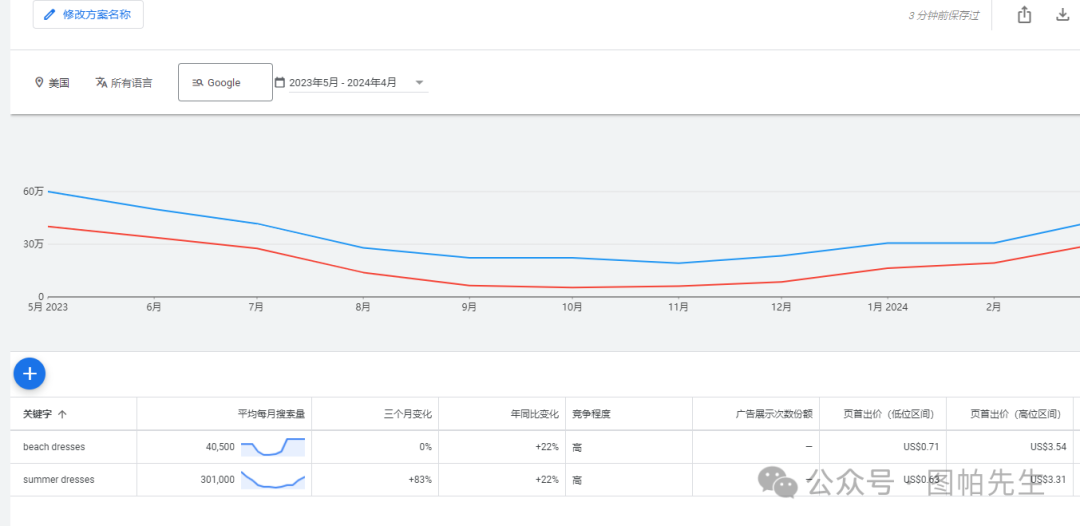The width and height of the screenshot is (1080, 526).
Task: Click the 修改方案名称 button
Action: [88, 15]
